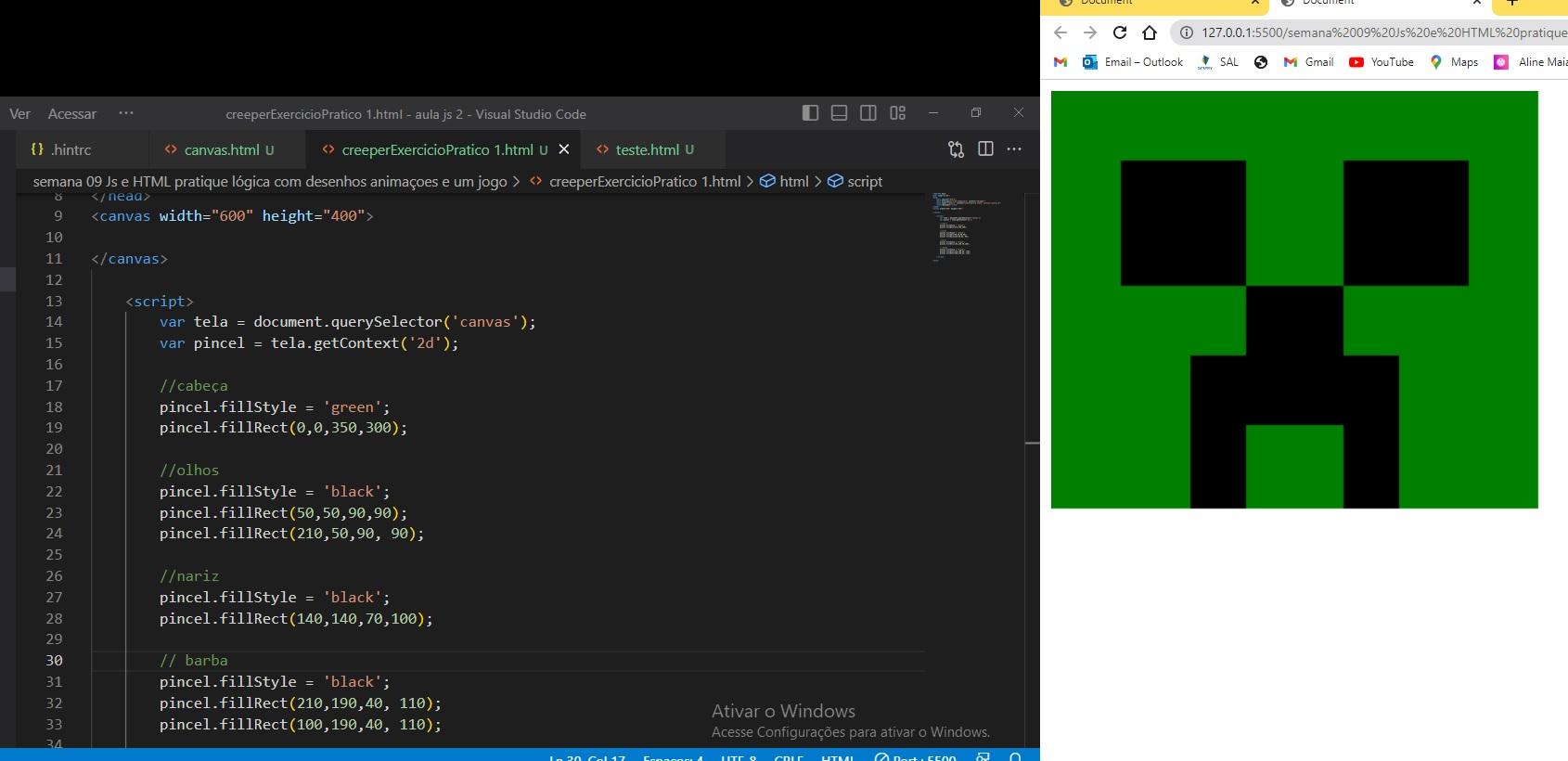Click the //cabeça comment line
This screenshot has width=1568, height=761.
point(193,385)
